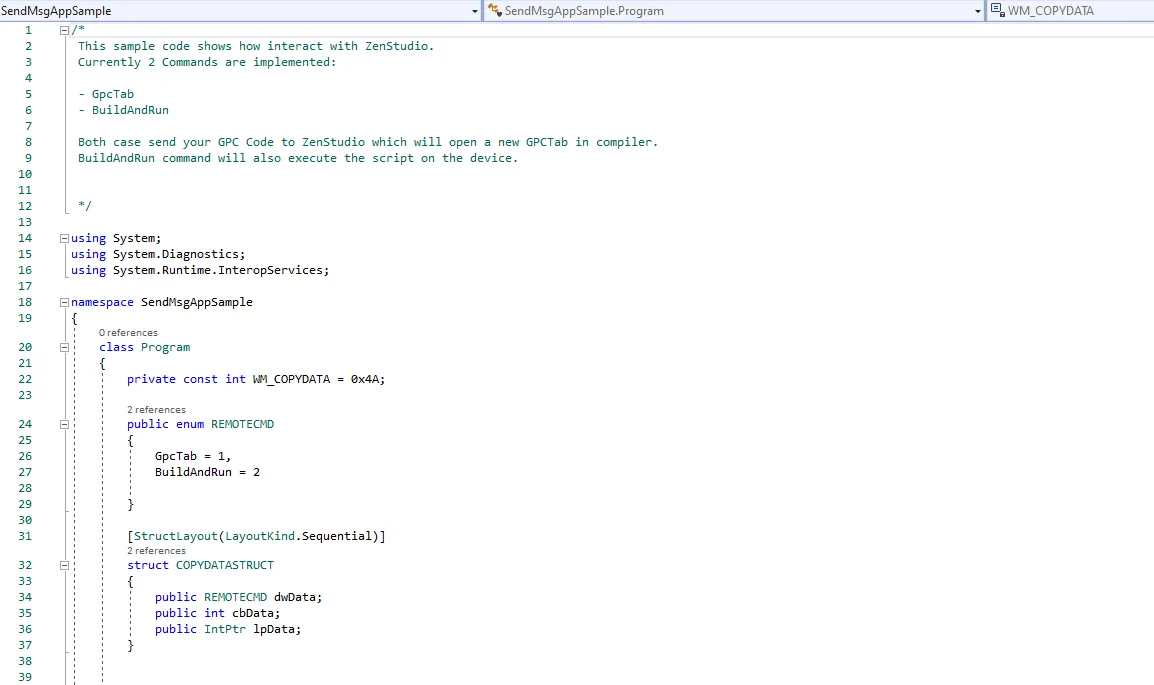Viewport: 1154px width, 685px height.
Task: Click the class icon beside SendMsgAppSample.Program
Action: [x=496, y=10]
